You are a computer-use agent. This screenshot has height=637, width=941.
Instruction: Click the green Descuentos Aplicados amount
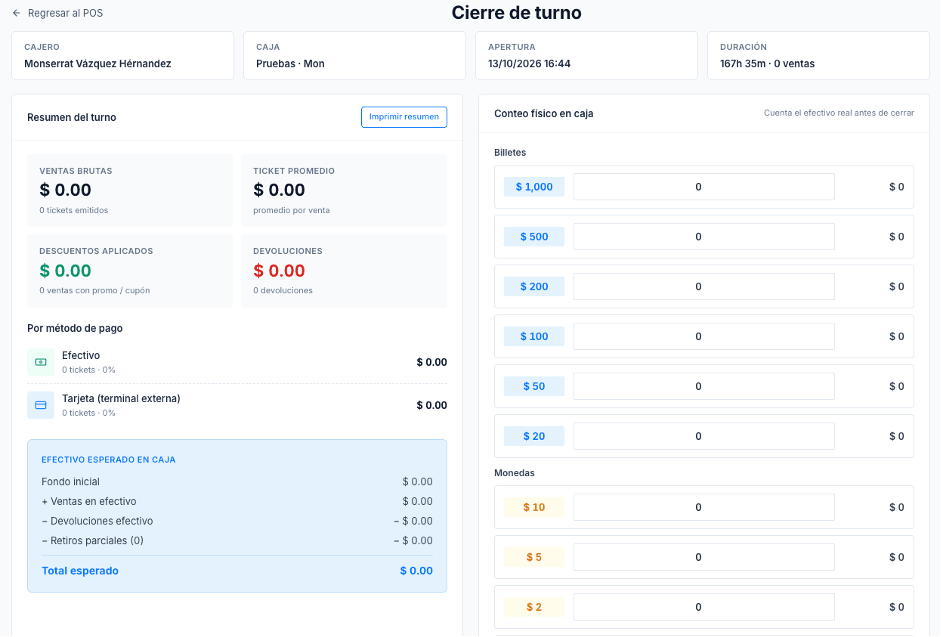pos(65,271)
